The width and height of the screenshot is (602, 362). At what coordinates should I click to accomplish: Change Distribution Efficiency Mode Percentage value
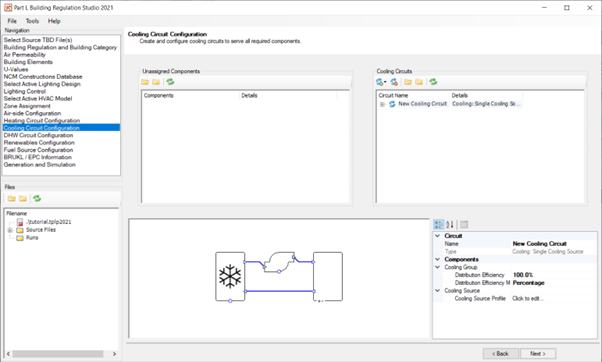(x=554, y=283)
